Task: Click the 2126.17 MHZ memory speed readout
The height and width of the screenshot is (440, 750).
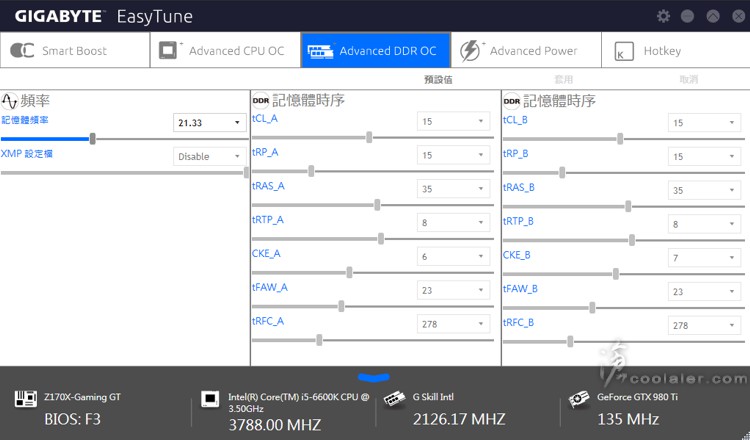Action: (x=459, y=419)
